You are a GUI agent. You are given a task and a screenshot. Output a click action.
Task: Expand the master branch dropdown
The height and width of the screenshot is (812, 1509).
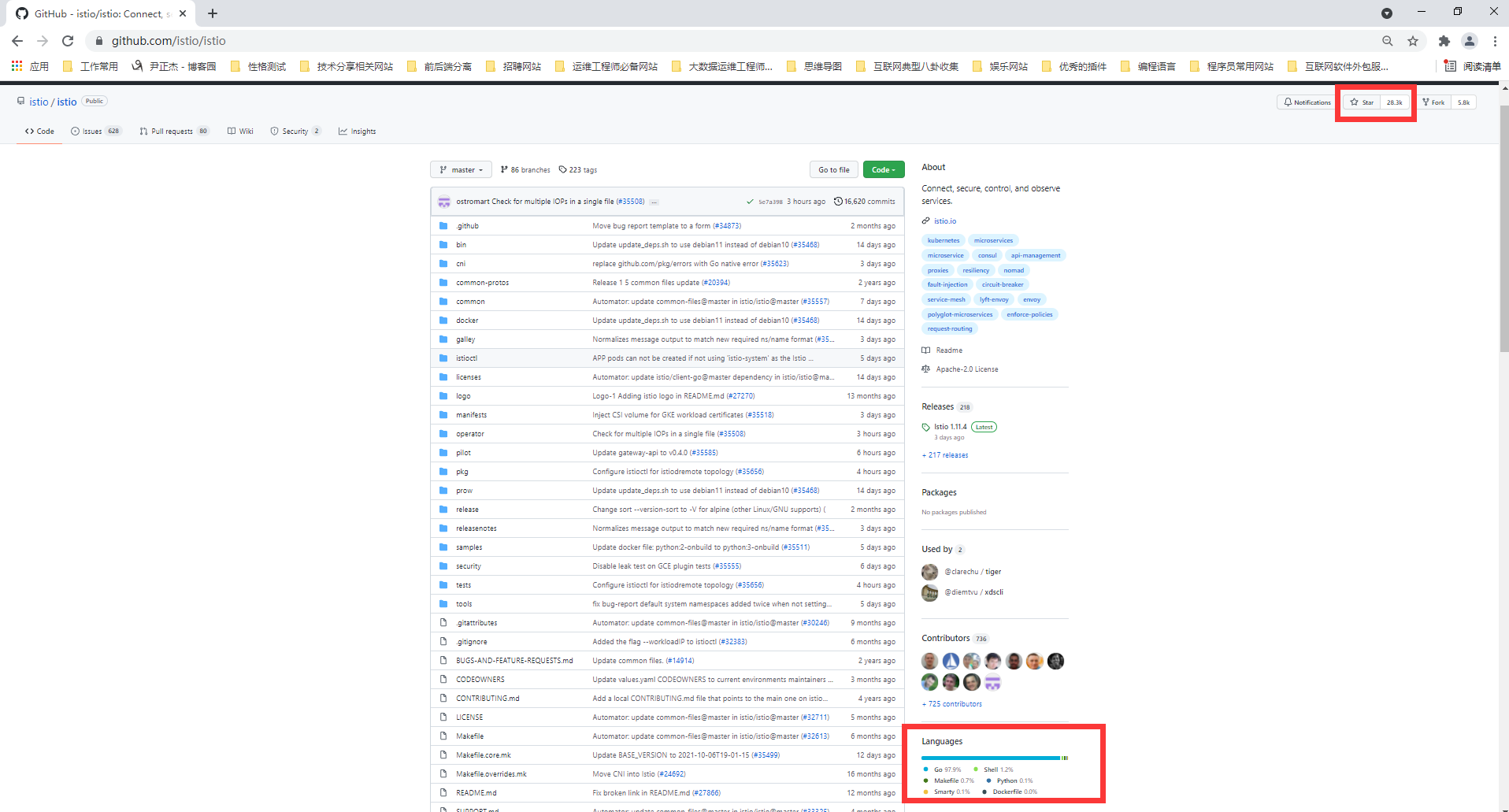click(461, 170)
